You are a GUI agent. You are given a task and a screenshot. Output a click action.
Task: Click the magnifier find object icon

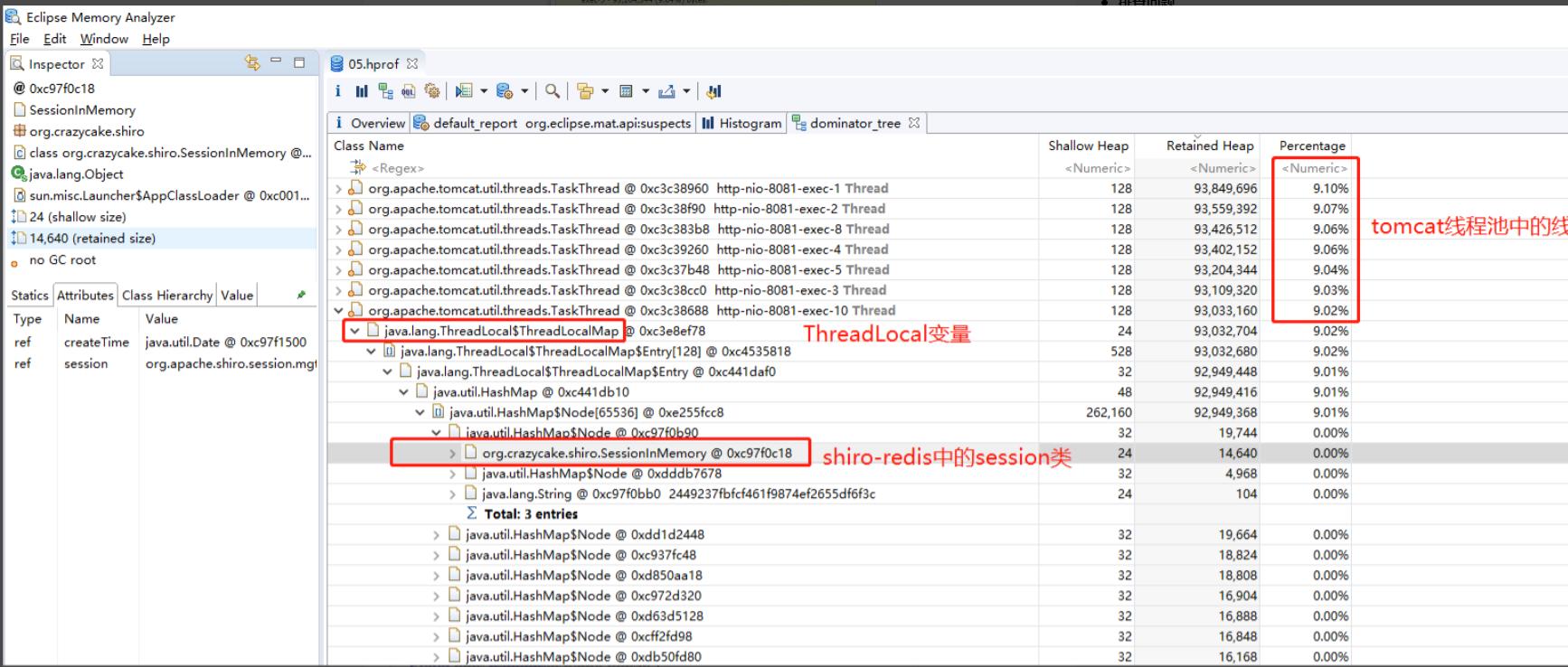tap(552, 91)
